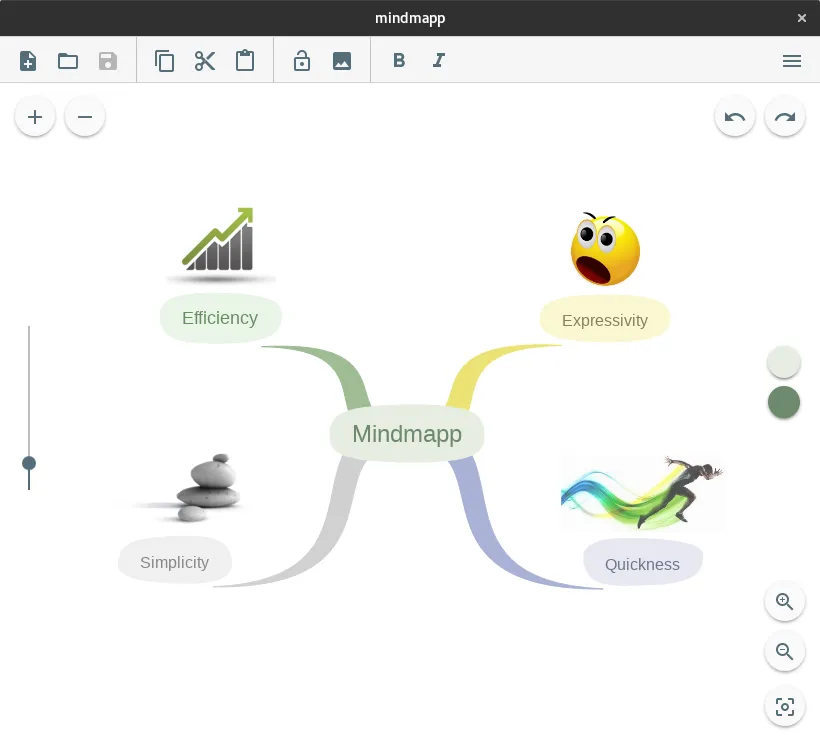This screenshot has height=741, width=820.
Task: Center the mind map view
Action: tap(785, 706)
